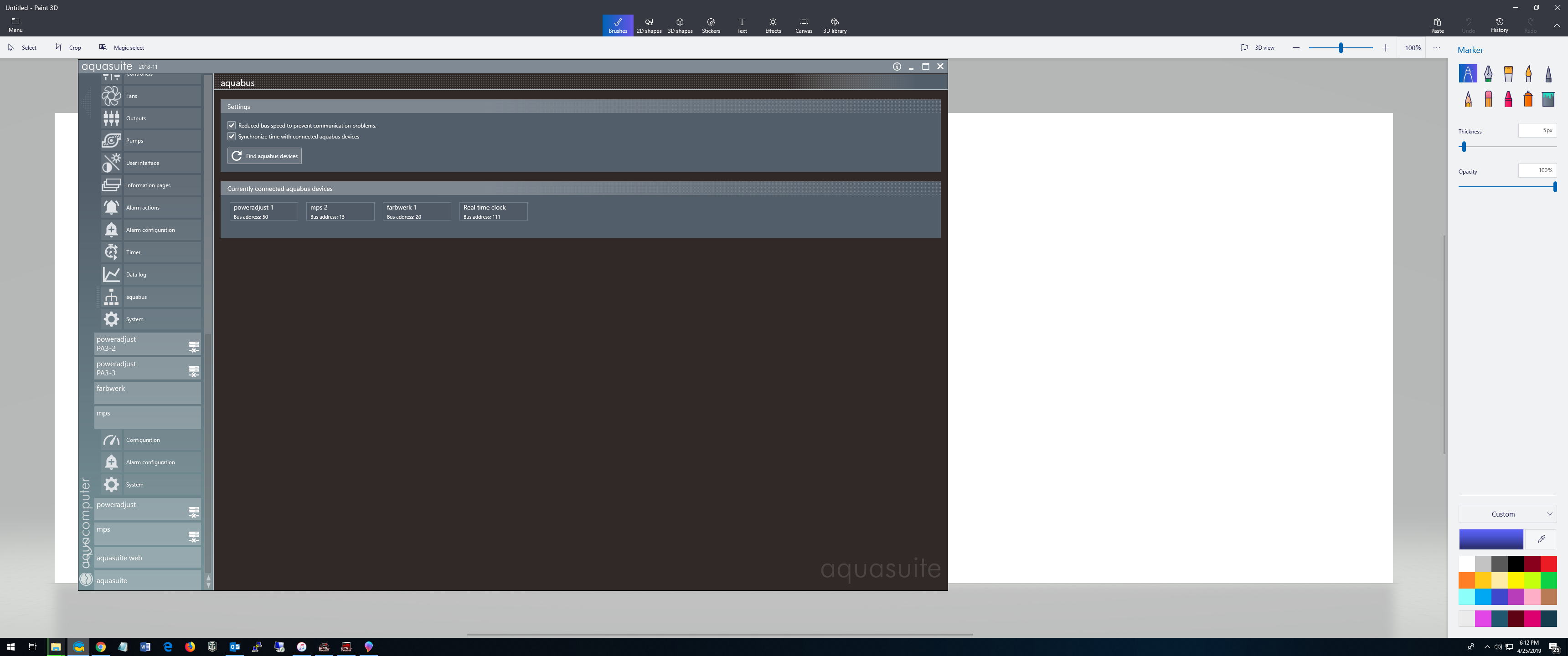Open the 3D shapes tab
The height and width of the screenshot is (656, 1568).
pyautogui.click(x=679, y=25)
